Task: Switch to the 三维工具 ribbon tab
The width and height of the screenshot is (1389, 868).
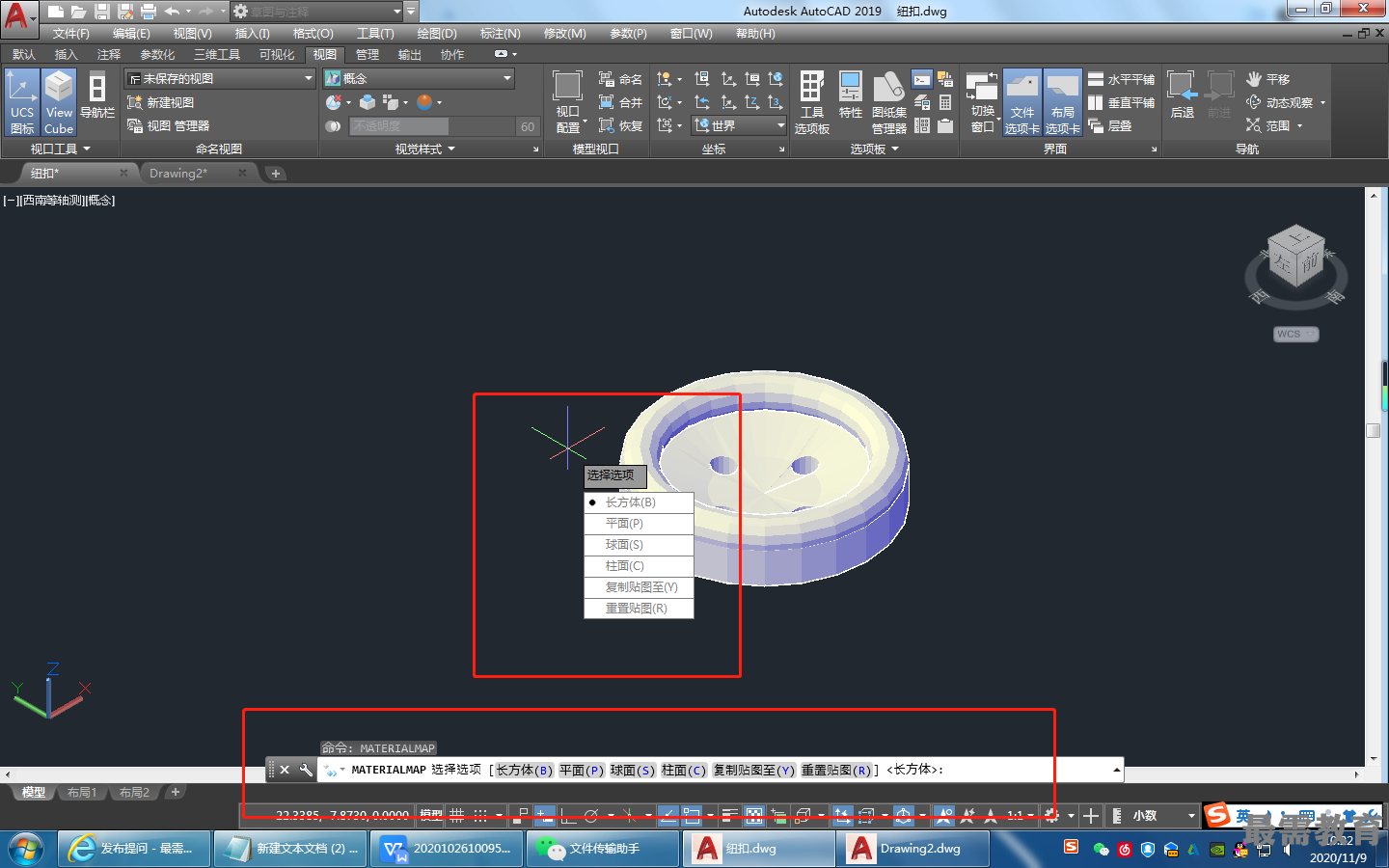Action: click(217, 54)
